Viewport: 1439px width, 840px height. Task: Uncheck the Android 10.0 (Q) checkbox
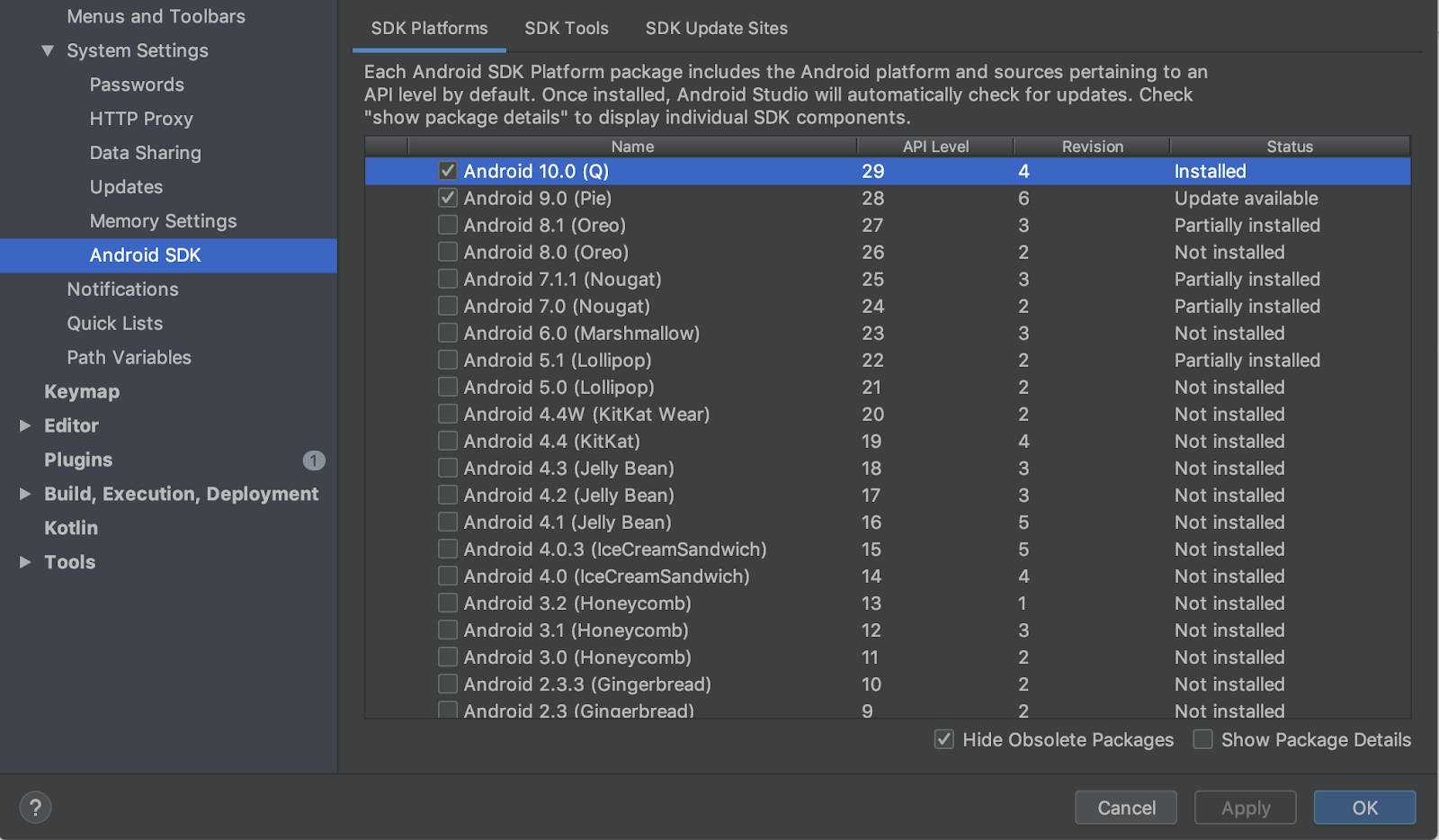point(448,171)
